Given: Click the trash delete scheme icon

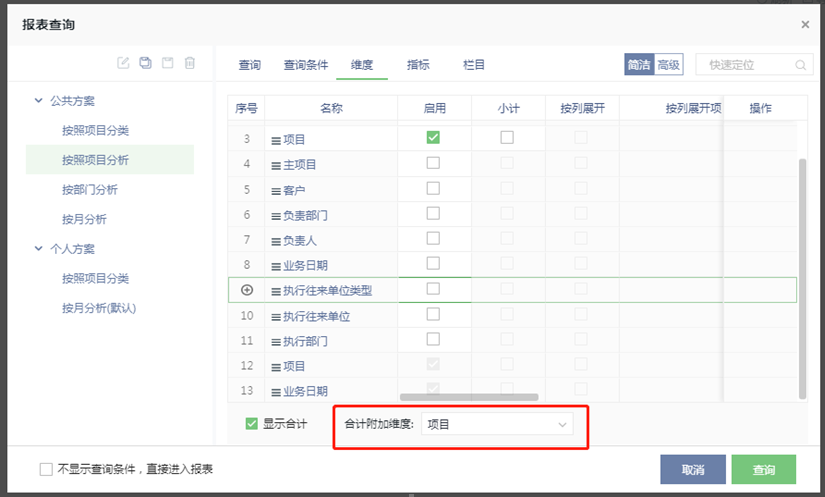Looking at the screenshot, I should 190,63.
